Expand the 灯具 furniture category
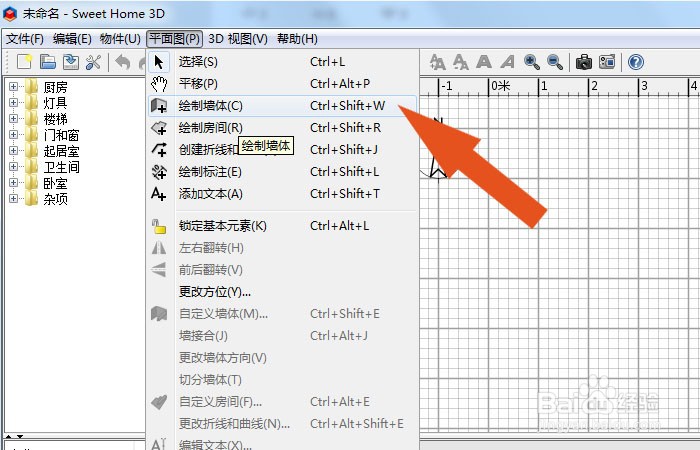 13,103
